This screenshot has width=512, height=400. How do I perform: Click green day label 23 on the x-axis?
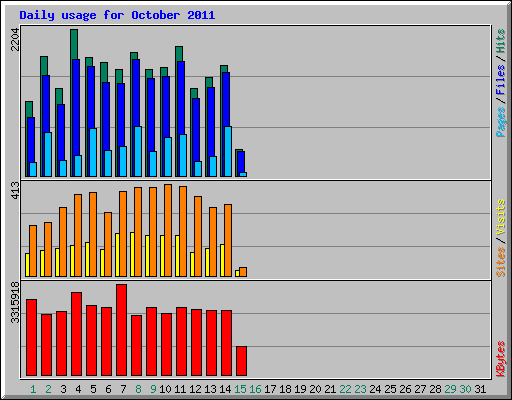(360, 389)
